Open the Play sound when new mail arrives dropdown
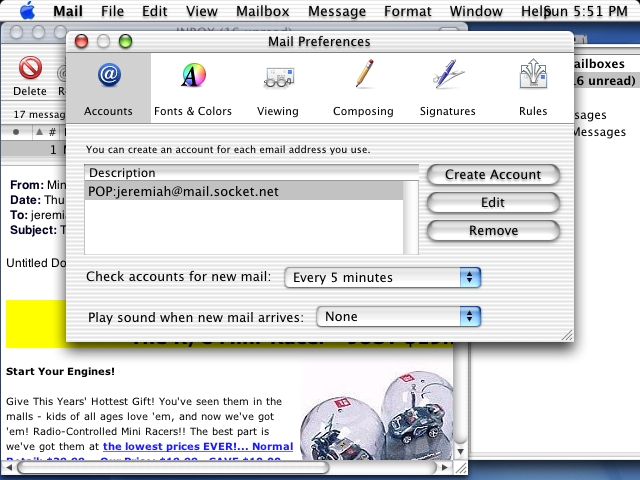This screenshot has width=640, height=480. coord(399,317)
